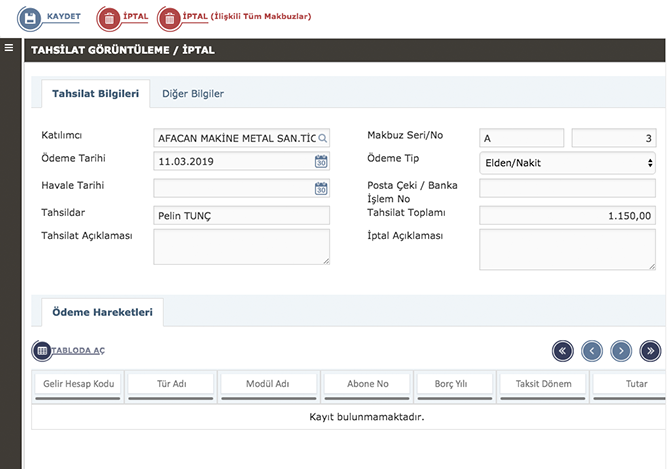
Task: Open the hamburger sidebar menu
Action: pyautogui.click(x=9, y=48)
